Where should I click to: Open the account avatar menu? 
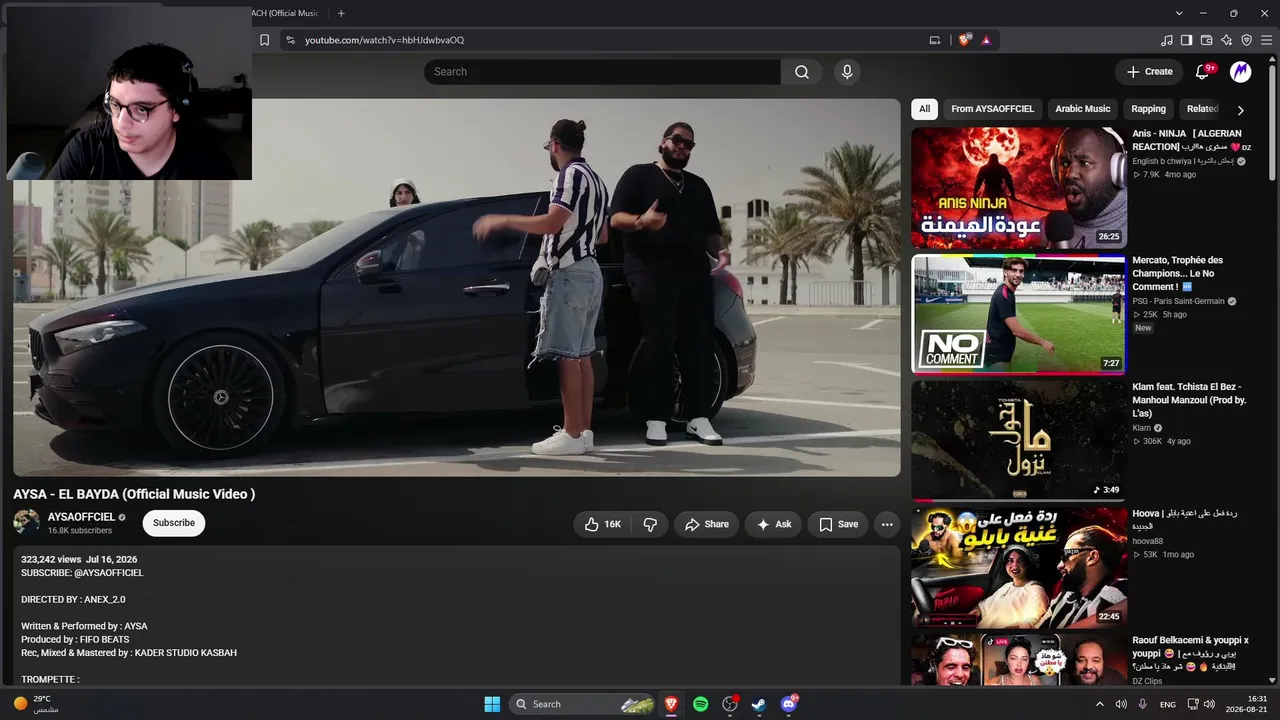[x=1241, y=72]
